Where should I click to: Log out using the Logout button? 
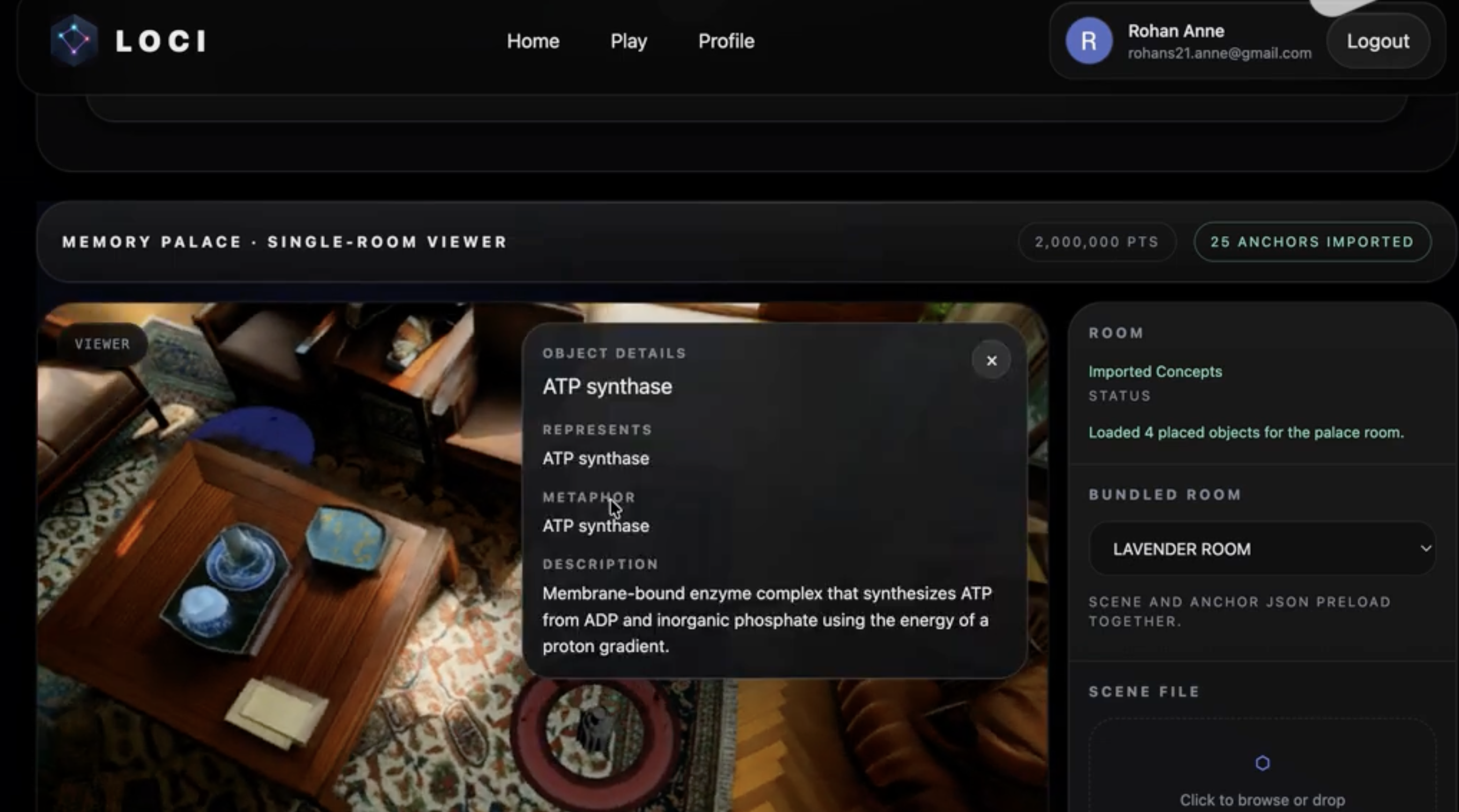click(x=1378, y=41)
